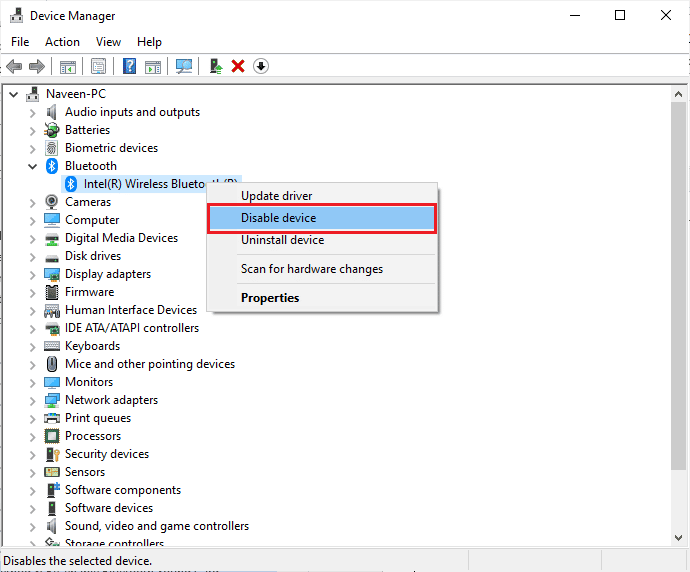Screen dimensions: 690x572
Task: Select the Naveen-PC label
Action: tap(76, 94)
